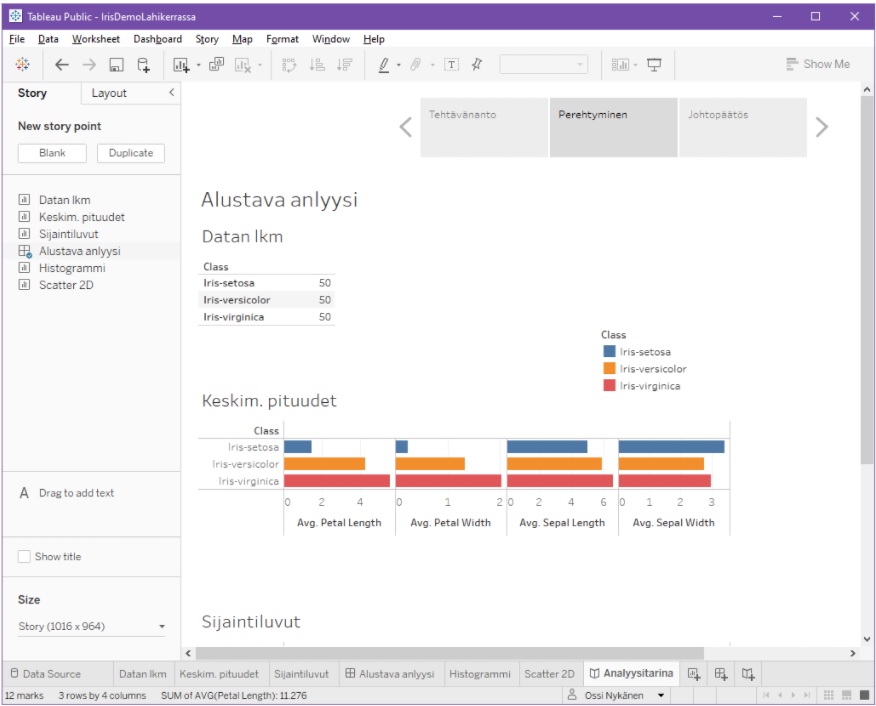Click the Show Me button

(x=820, y=63)
